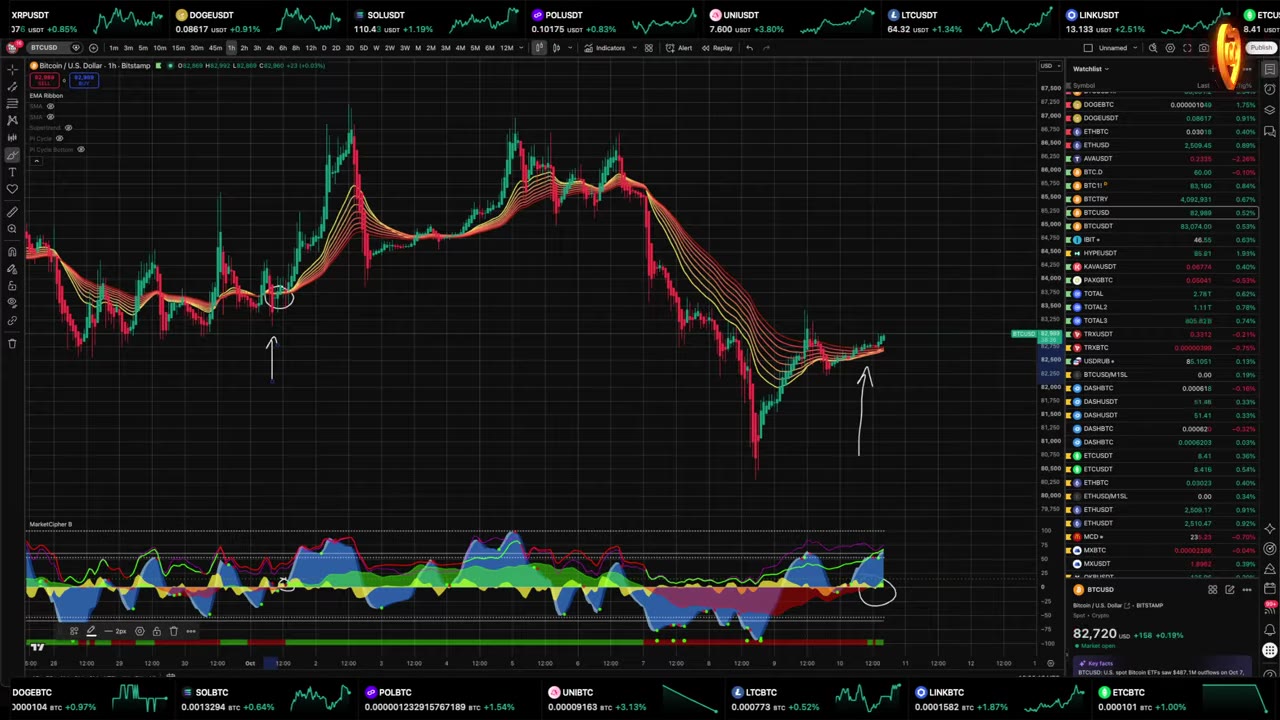Toggle the Unnamed layout checkbox
Screen dimensions: 1280x720
(1088, 48)
